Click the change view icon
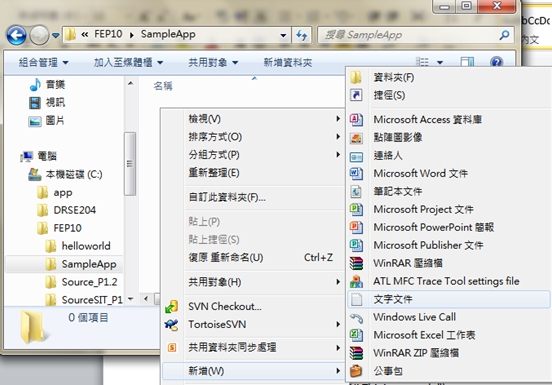The height and width of the screenshot is (385, 552). click(422, 63)
